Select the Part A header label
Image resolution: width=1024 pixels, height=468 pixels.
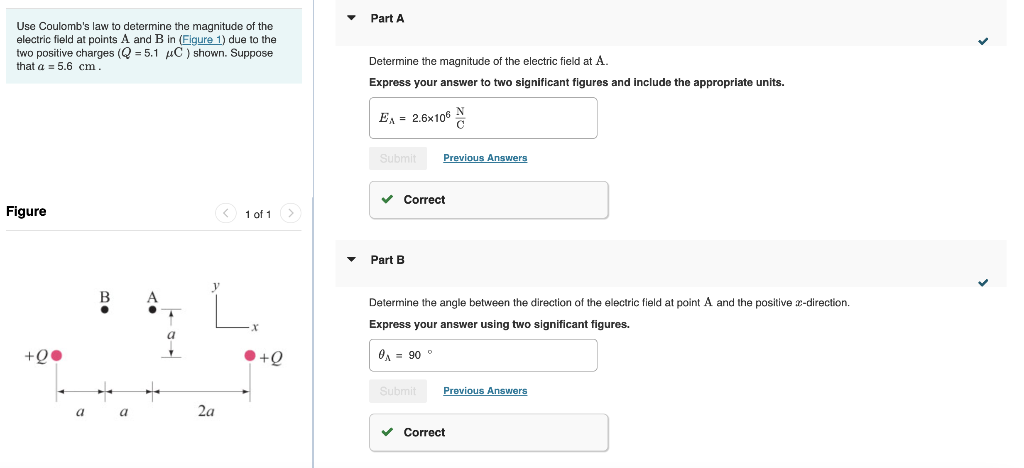tap(387, 18)
